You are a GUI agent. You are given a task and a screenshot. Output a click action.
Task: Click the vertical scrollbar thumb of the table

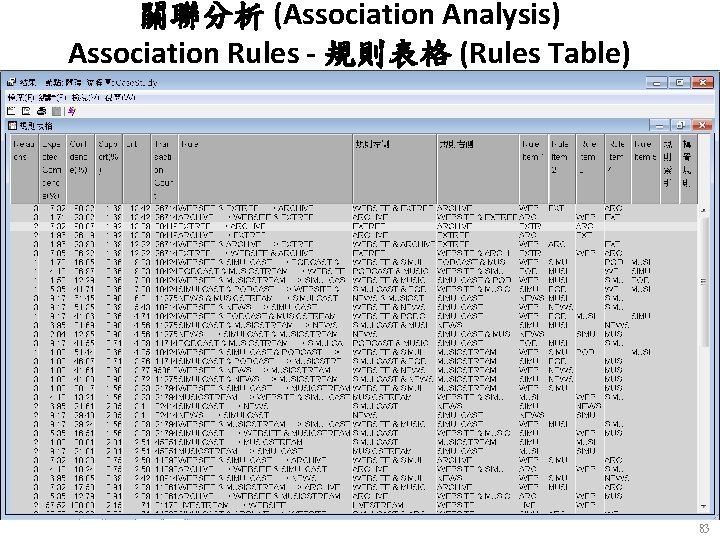703,281
